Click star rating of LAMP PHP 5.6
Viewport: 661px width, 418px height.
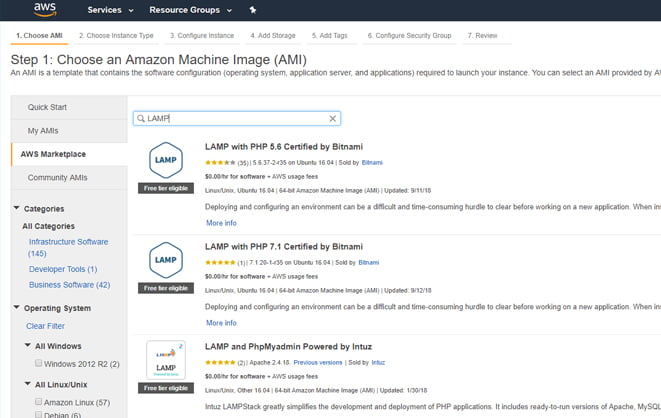(219, 161)
